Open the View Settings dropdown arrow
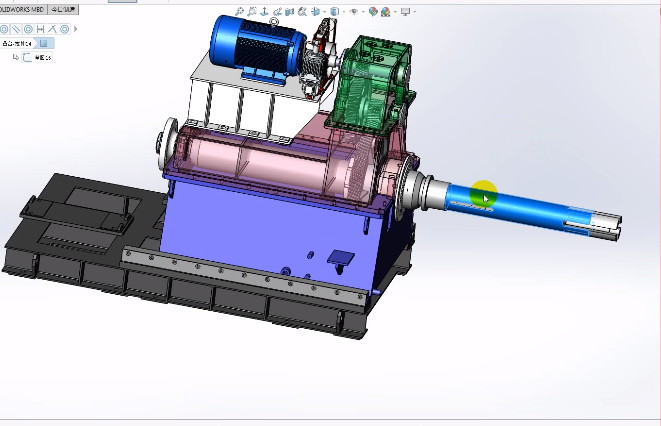This screenshot has width=661, height=426. [x=414, y=12]
